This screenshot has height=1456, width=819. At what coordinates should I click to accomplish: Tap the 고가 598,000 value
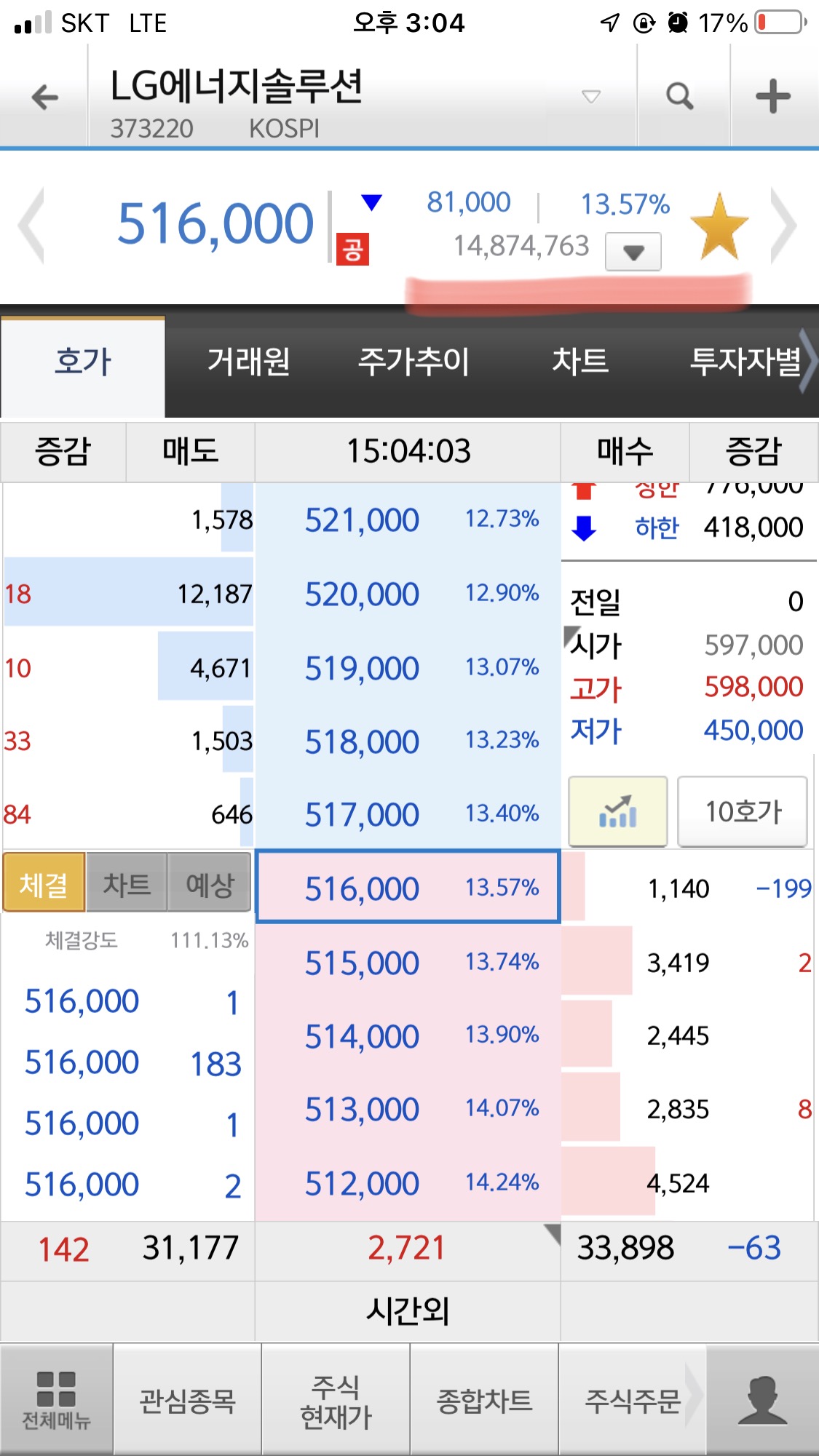pyautogui.click(x=753, y=687)
